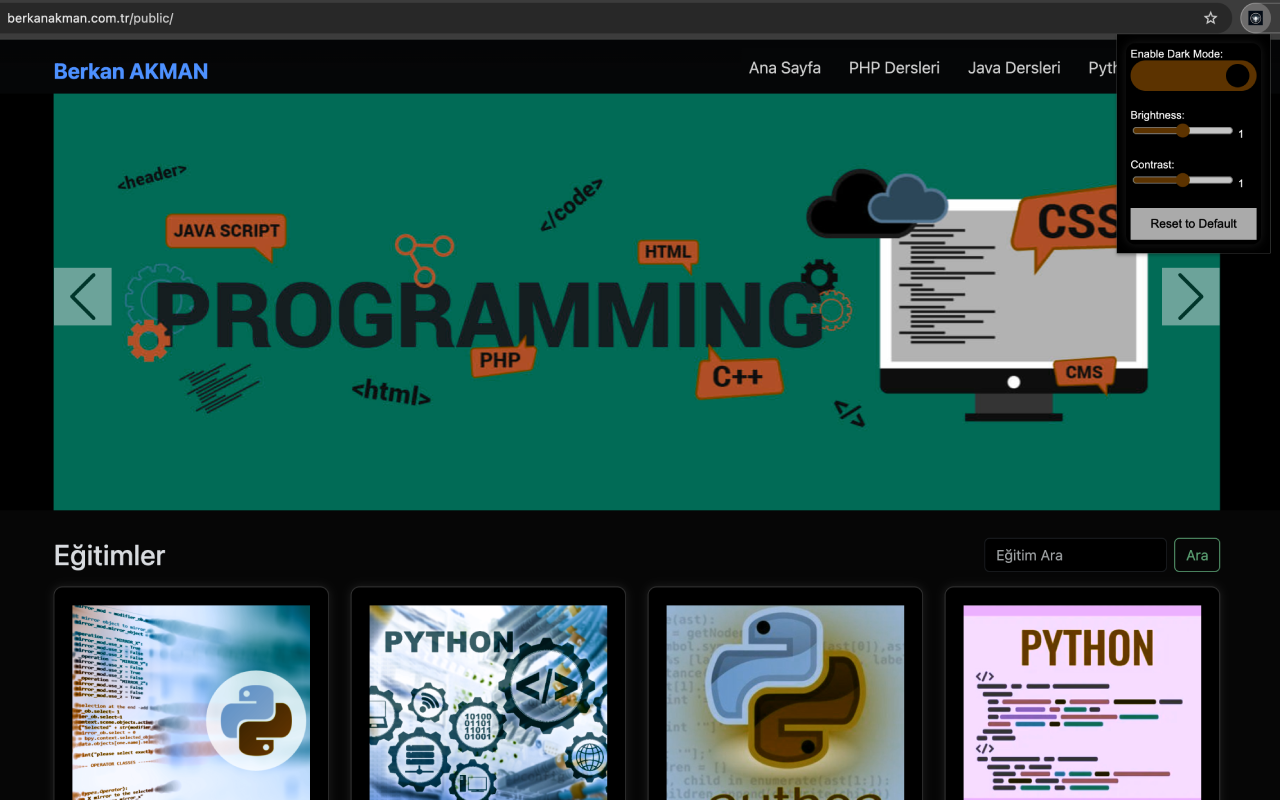Click the Enable Dark Mode label
The image size is (1280, 800).
tap(1177, 54)
